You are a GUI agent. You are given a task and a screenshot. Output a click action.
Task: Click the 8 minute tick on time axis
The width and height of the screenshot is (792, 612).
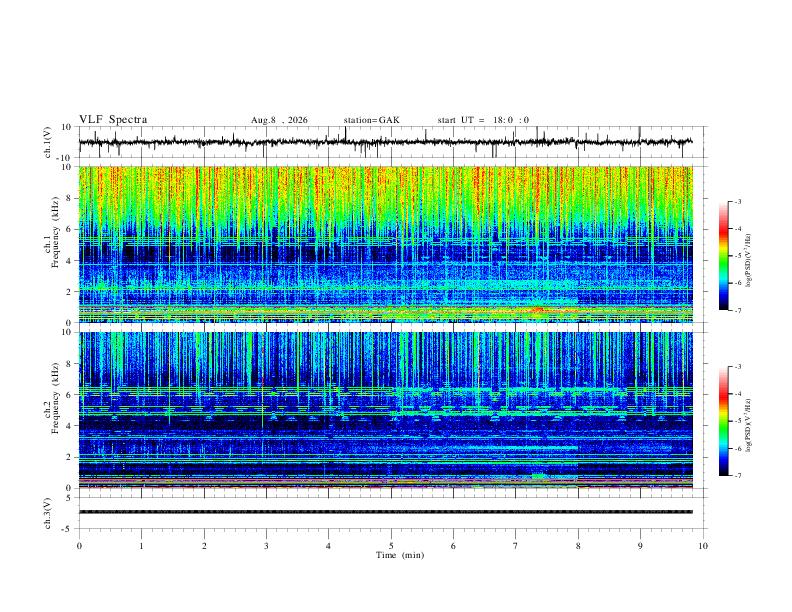coord(578,546)
